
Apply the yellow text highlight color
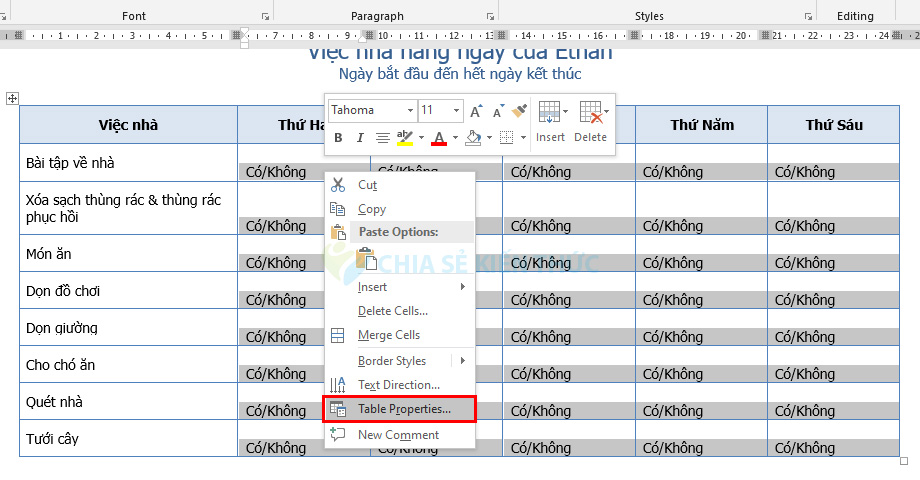404,137
